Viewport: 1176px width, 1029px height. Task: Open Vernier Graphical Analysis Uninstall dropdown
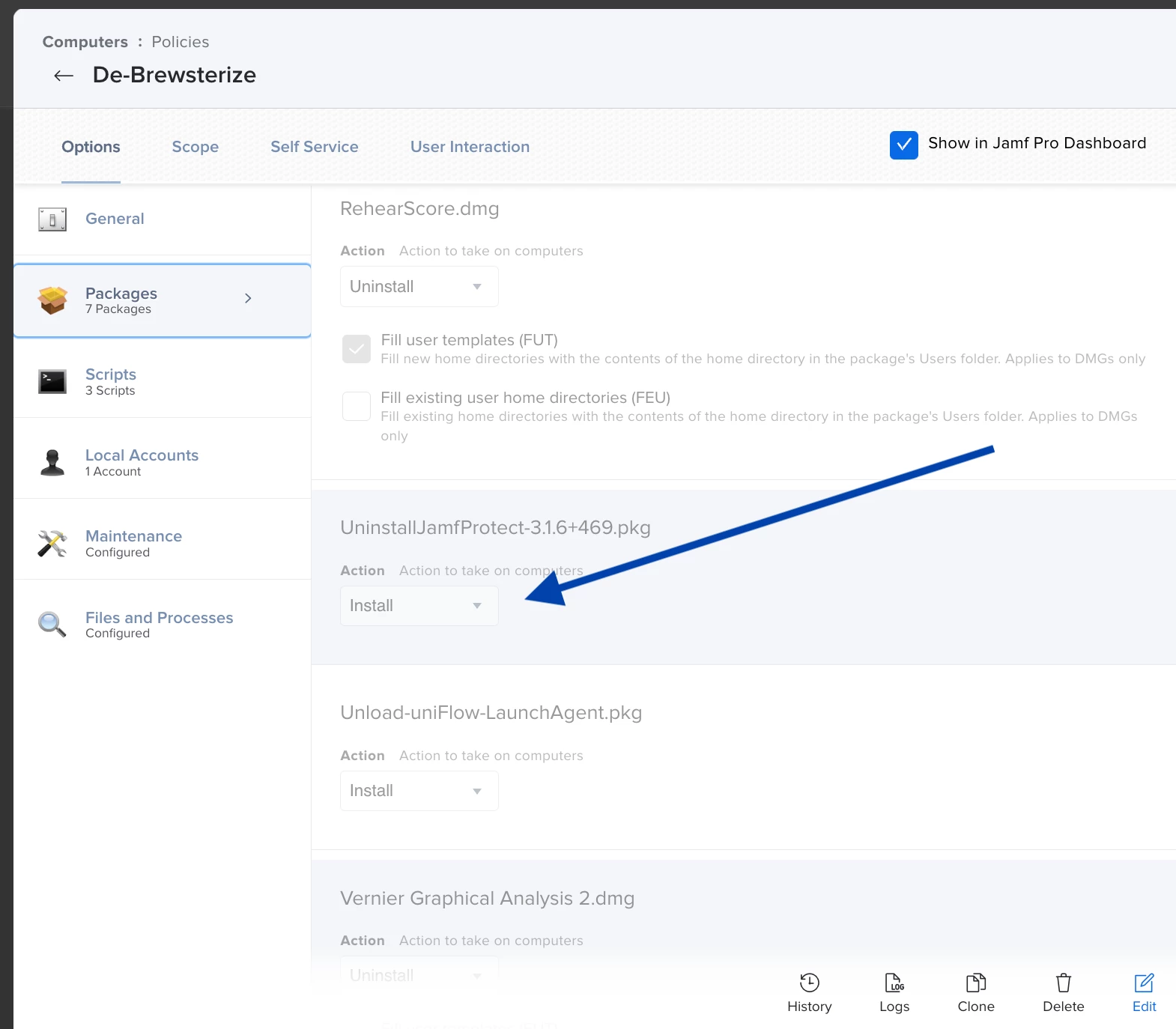[x=419, y=975]
